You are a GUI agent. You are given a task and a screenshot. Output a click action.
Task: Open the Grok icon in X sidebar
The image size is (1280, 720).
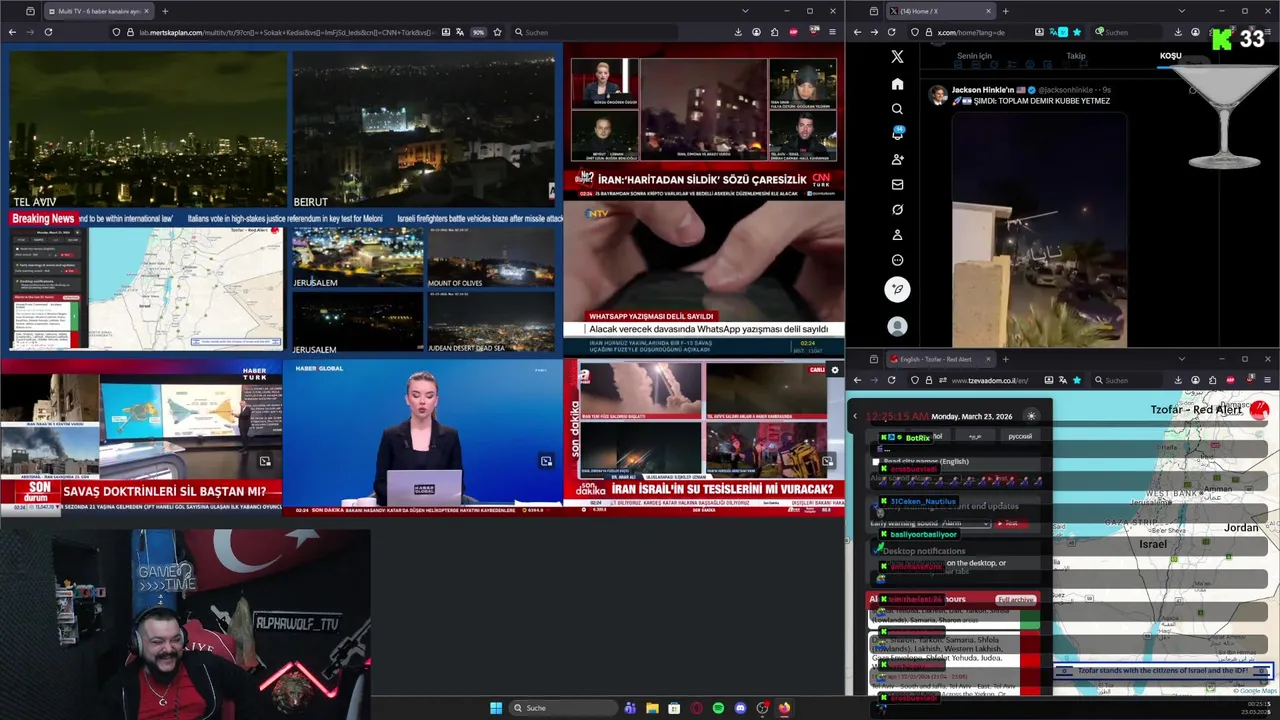(897, 210)
